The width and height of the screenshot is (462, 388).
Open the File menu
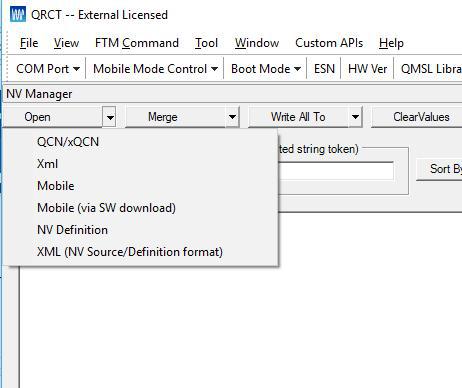pos(29,43)
